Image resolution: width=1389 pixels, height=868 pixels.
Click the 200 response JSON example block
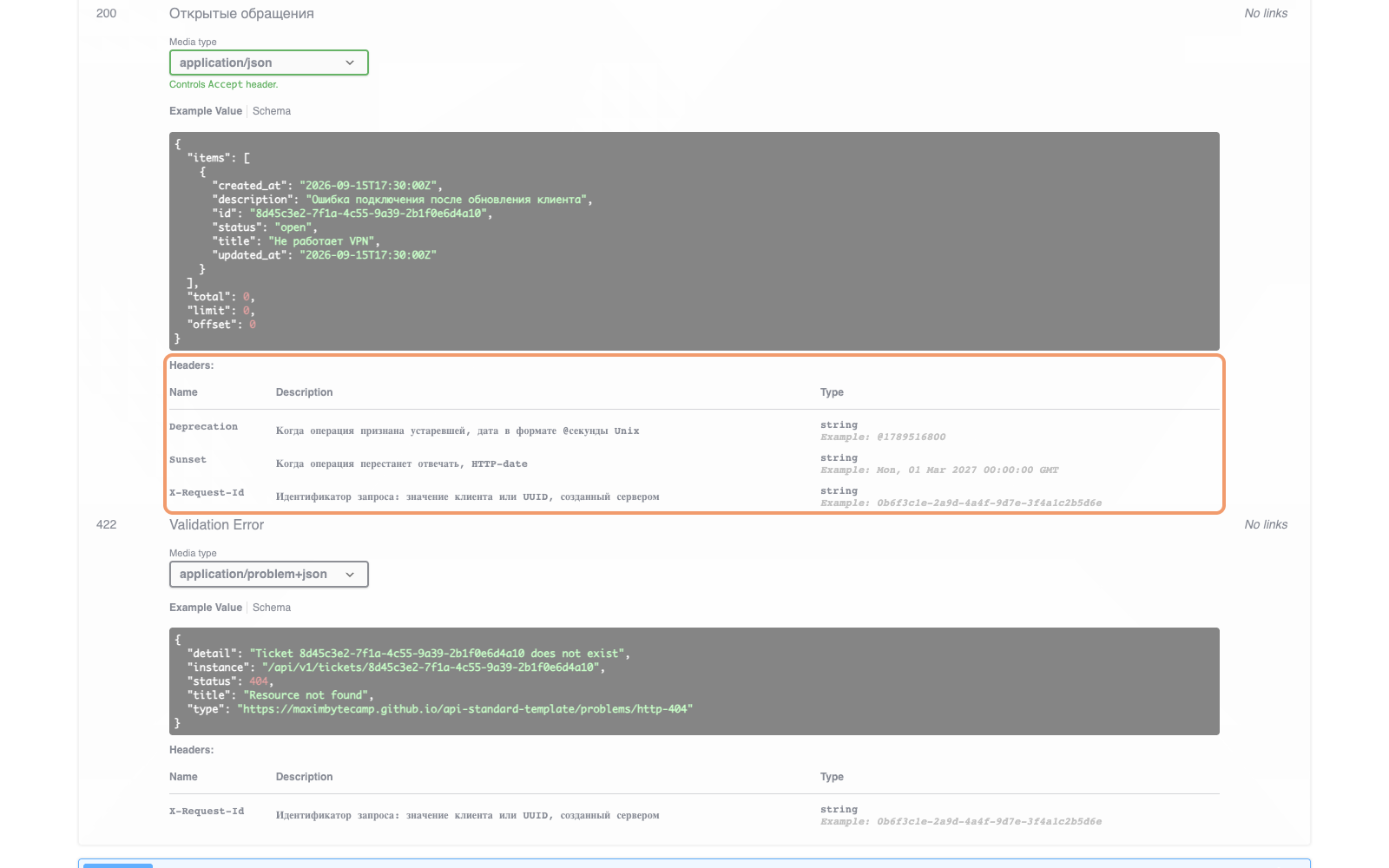click(694, 241)
